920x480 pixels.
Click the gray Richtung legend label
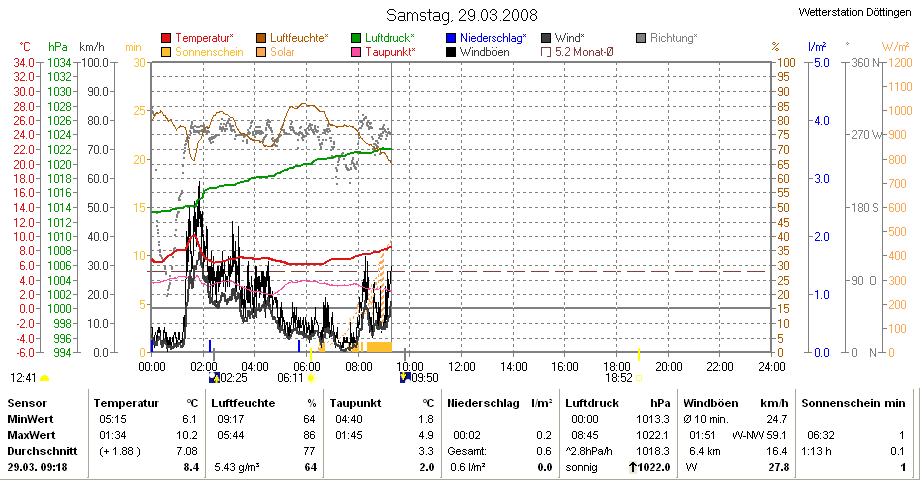(674, 38)
